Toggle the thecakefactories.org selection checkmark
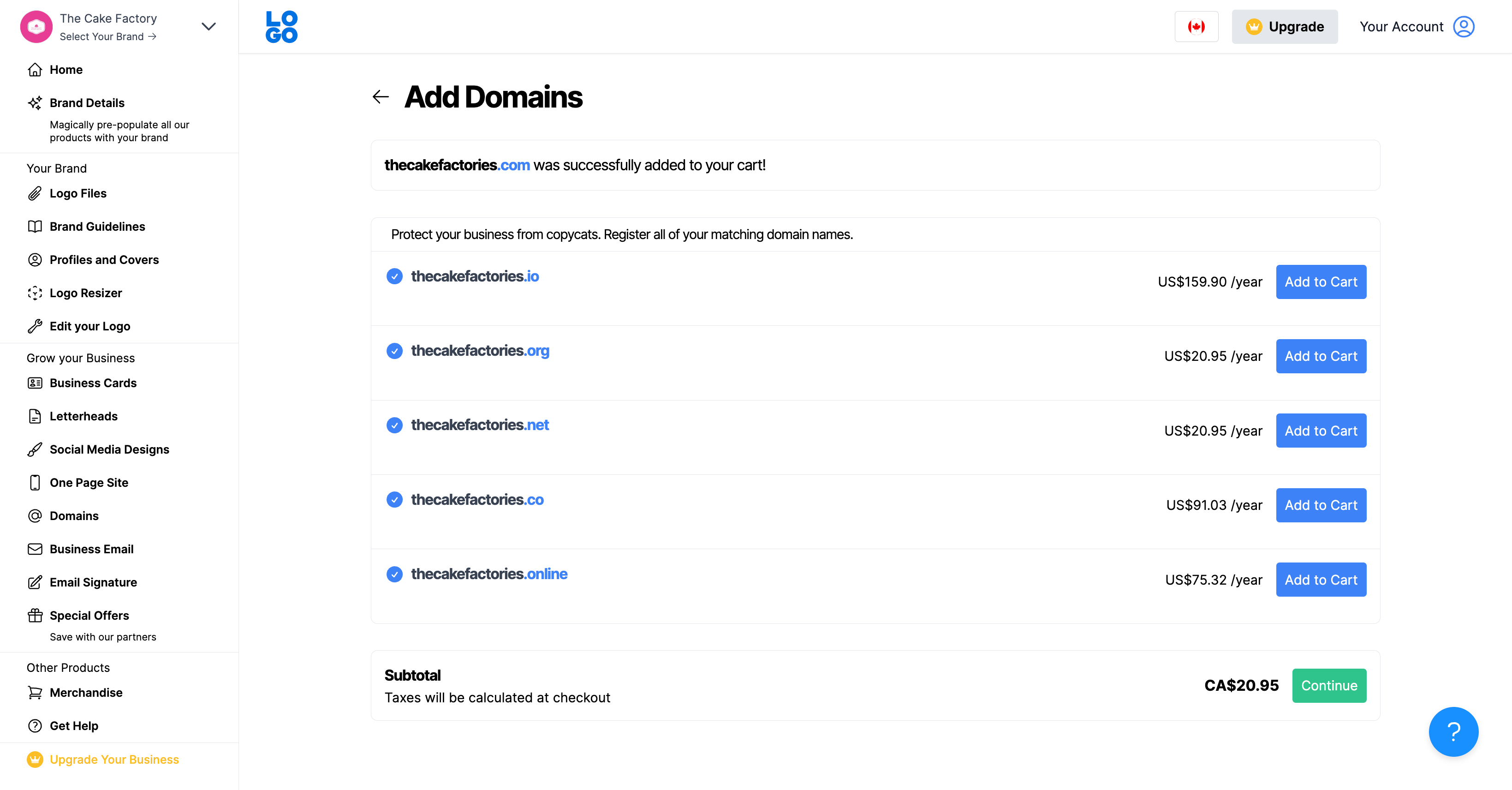Image resolution: width=1512 pixels, height=790 pixels. coord(394,351)
